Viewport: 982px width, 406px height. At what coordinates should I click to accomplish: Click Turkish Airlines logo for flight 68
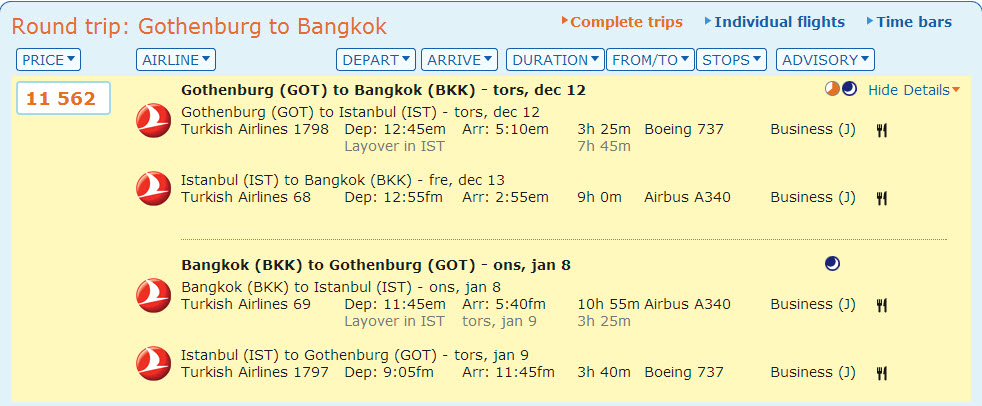pyautogui.click(x=153, y=189)
